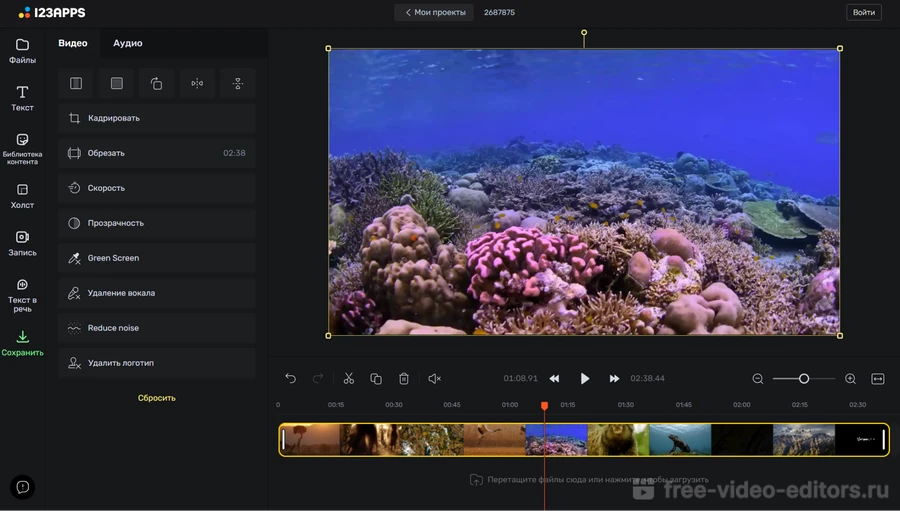Expand the Кадрировать crop option

coord(156,118)
